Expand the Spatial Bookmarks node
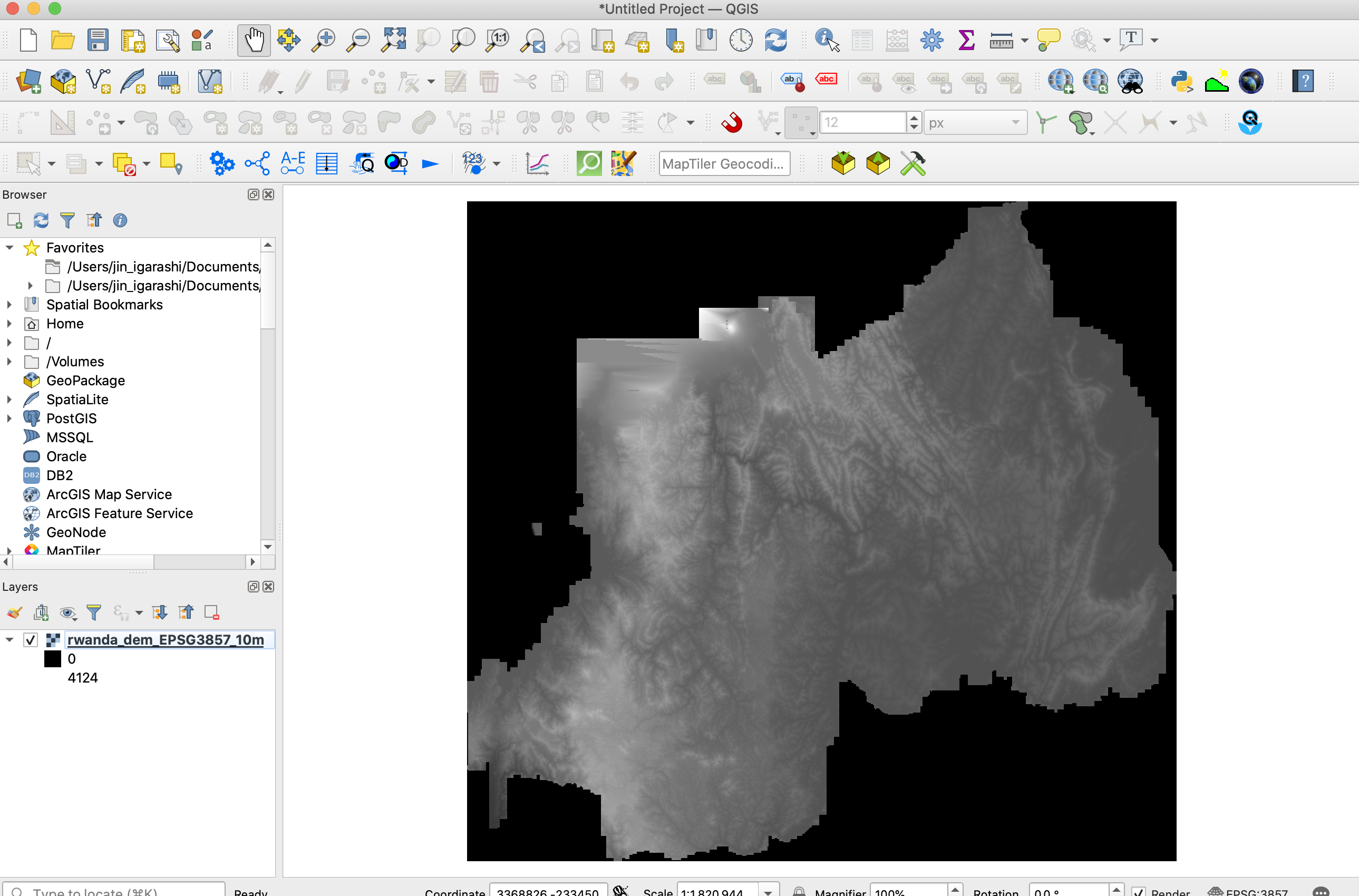The width and height of the screenshot is (1359, 896). coord(9,305)
